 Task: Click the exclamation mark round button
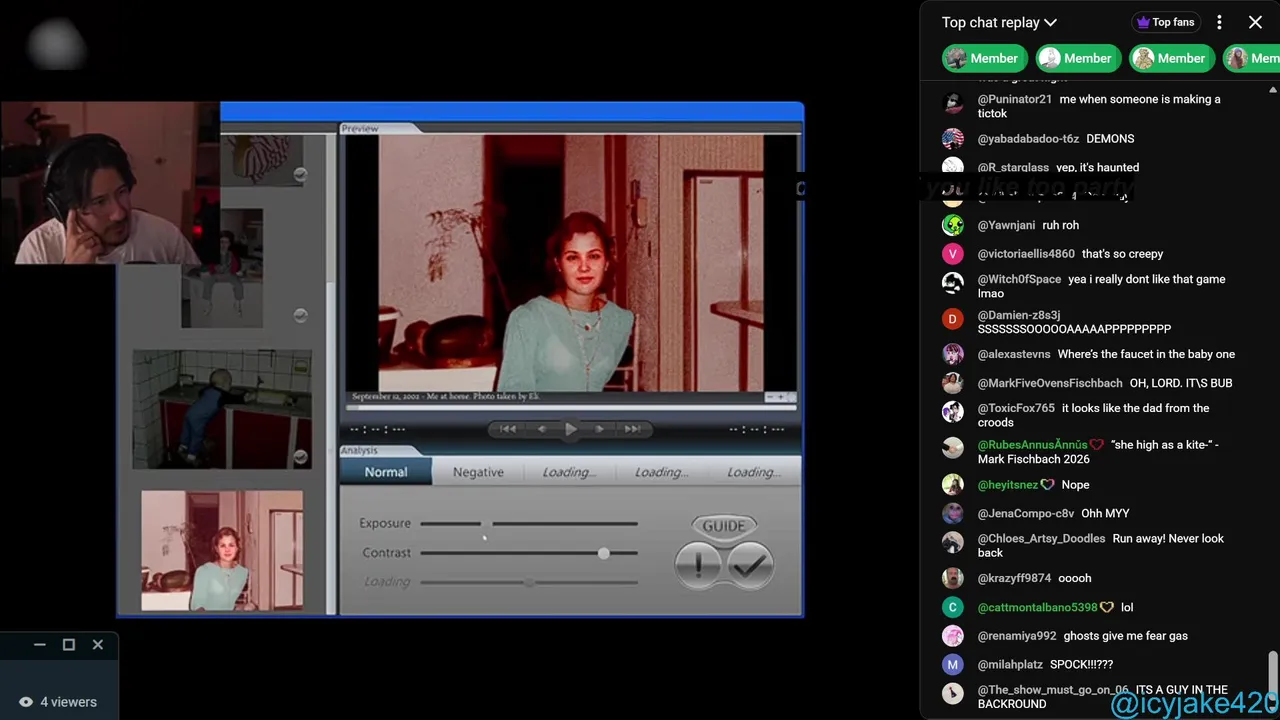698,565
